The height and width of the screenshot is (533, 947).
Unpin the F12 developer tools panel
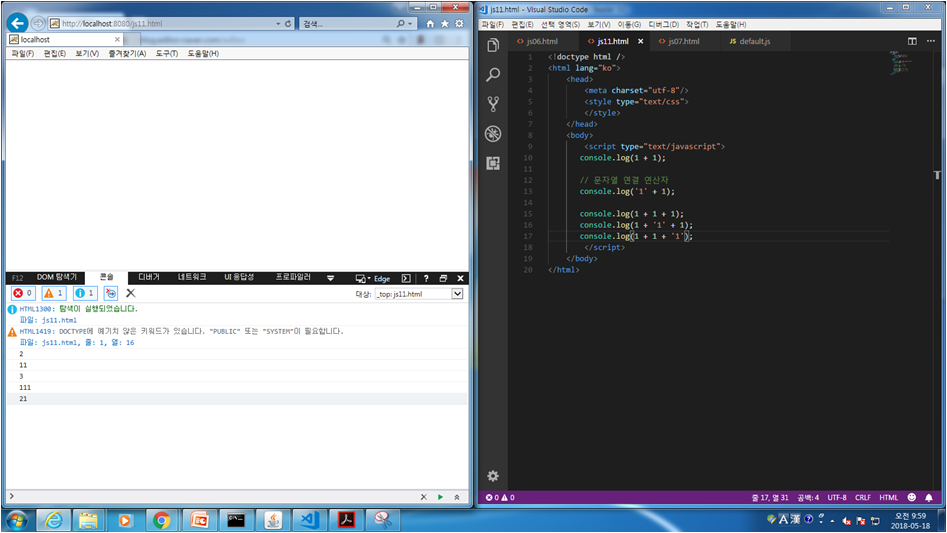pyautogui.click(x=443, y=278)
